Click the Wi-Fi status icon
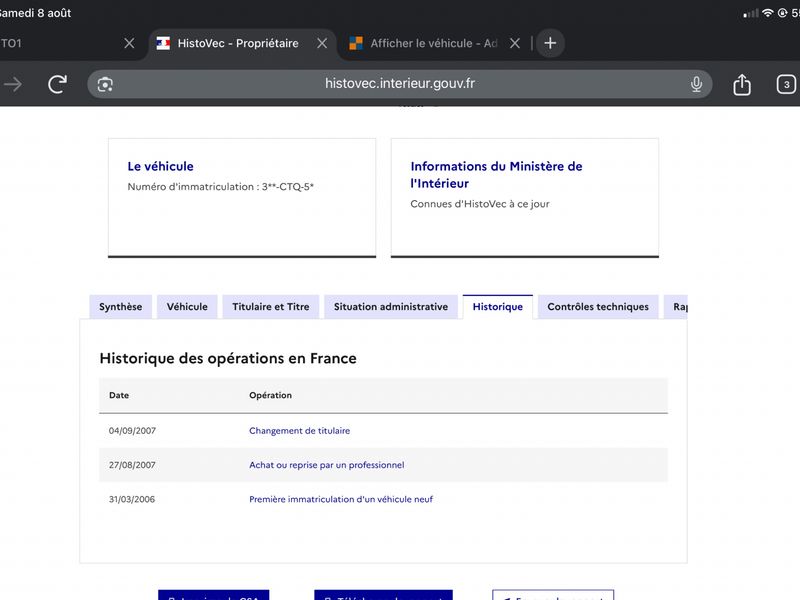The image size is (800, 600). [x=767, y=13]
